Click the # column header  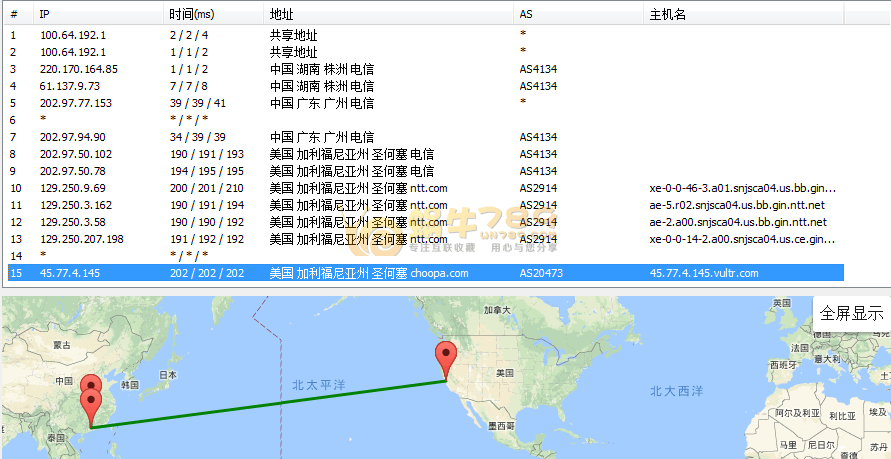pos(13,14)
